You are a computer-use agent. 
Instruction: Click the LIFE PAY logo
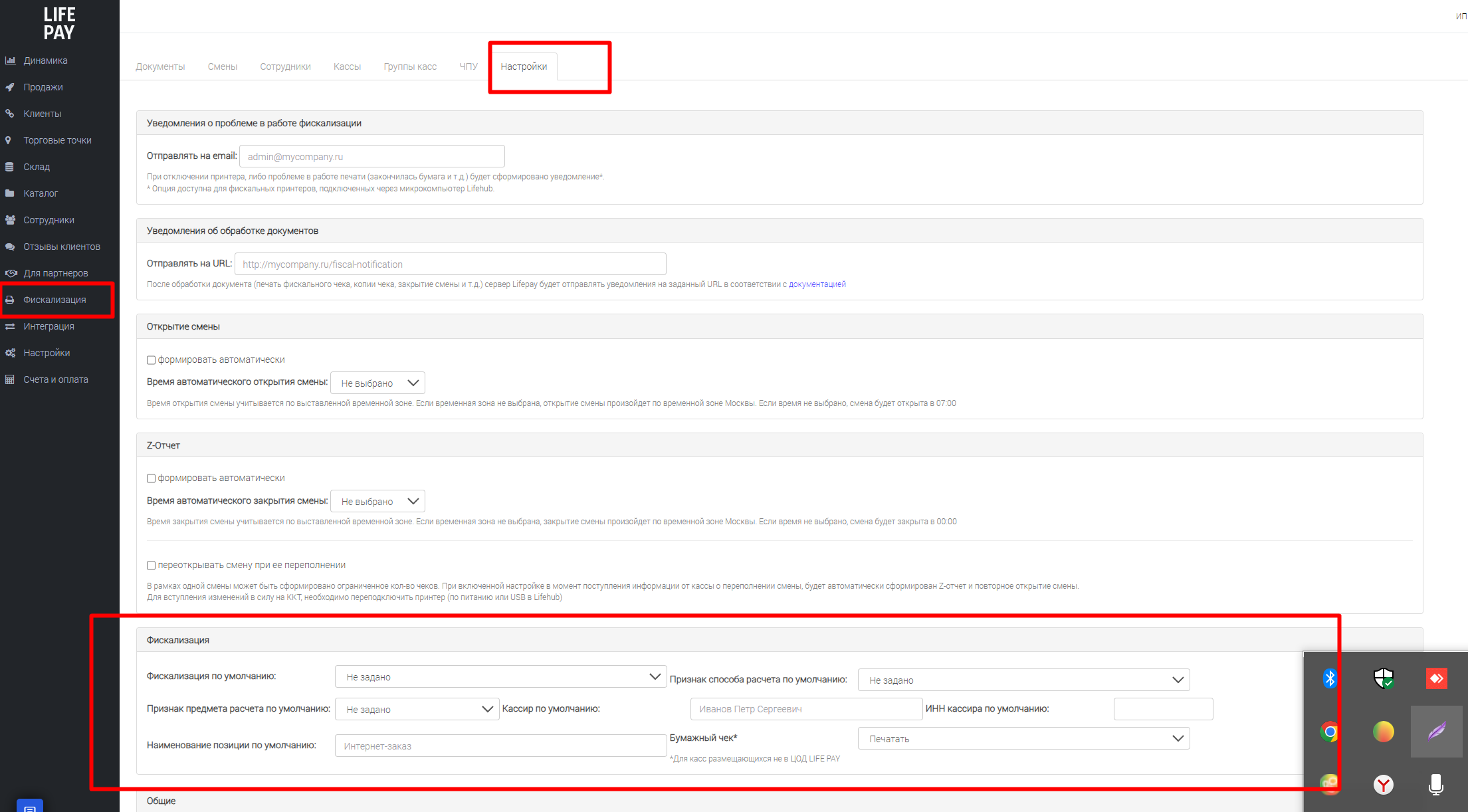click(x=59, y=23)
